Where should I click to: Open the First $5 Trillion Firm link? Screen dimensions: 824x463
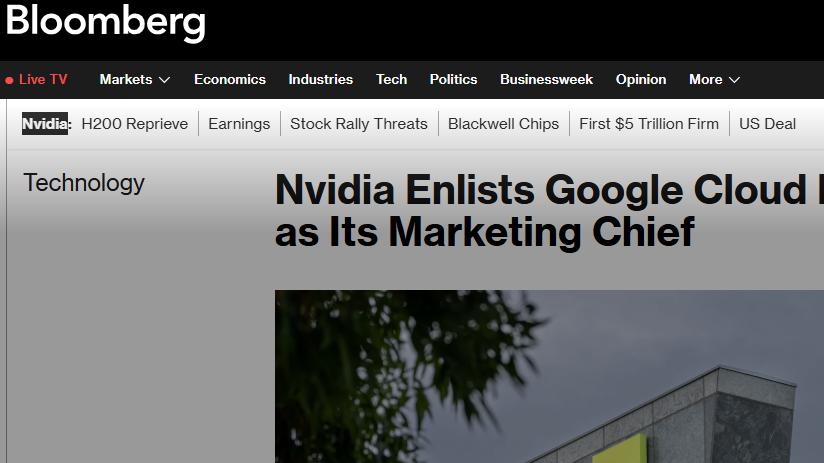point(649,124)
